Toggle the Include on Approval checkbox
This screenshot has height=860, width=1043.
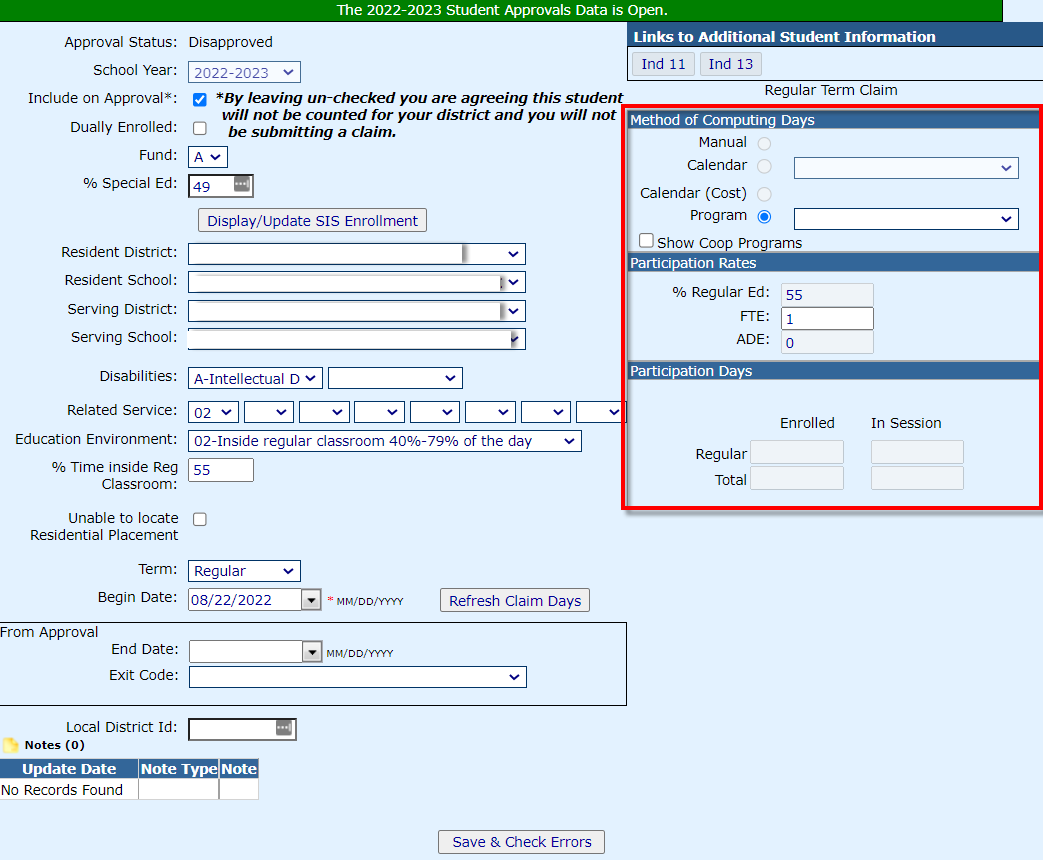tap(200, 100)
